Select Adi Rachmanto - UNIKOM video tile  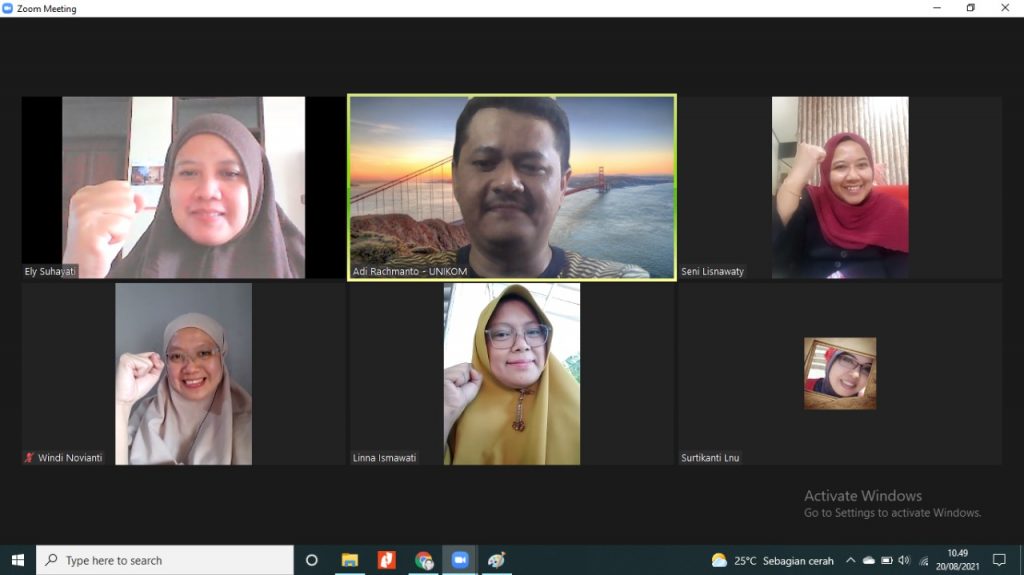[512, 188]
